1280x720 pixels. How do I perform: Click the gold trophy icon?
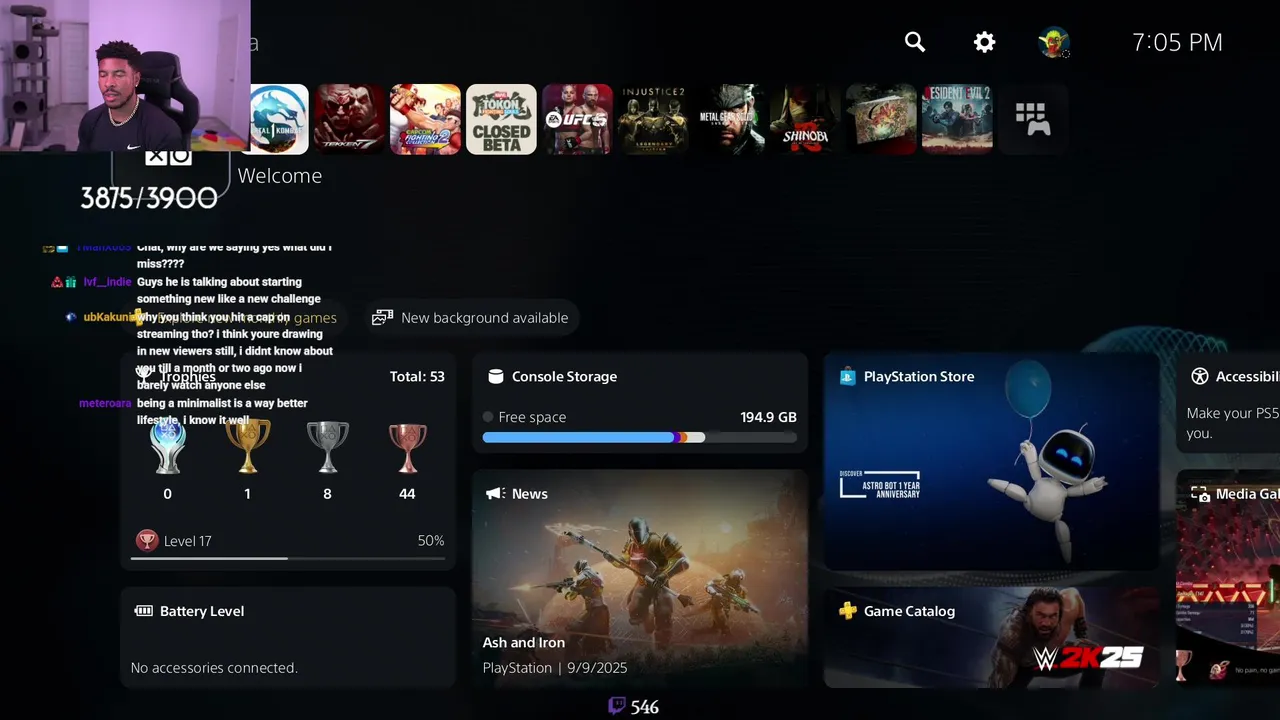[x=247, y=447]
